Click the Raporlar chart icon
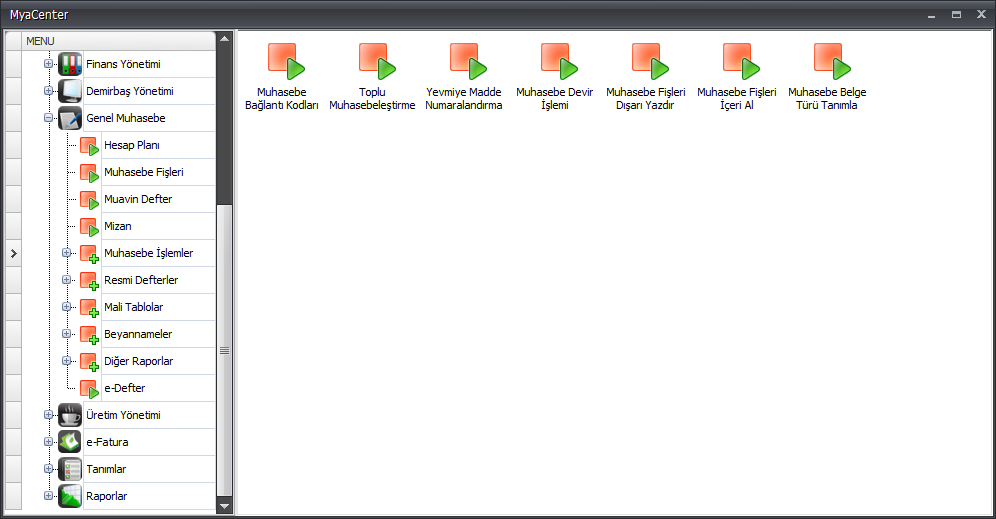Viewport: 996px width, 519px height. 70,496
